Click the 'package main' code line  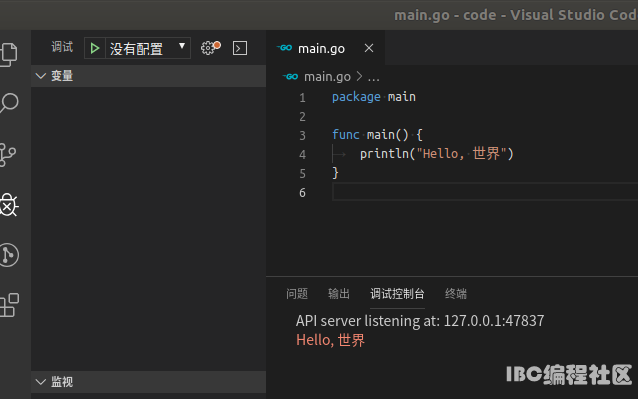[x=374, y=97]
